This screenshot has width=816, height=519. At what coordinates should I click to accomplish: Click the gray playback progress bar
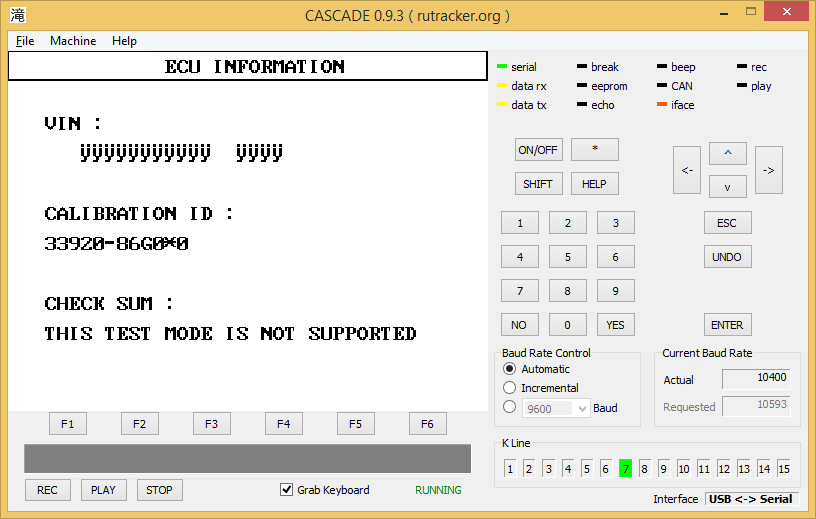click(x=247, y=458)
